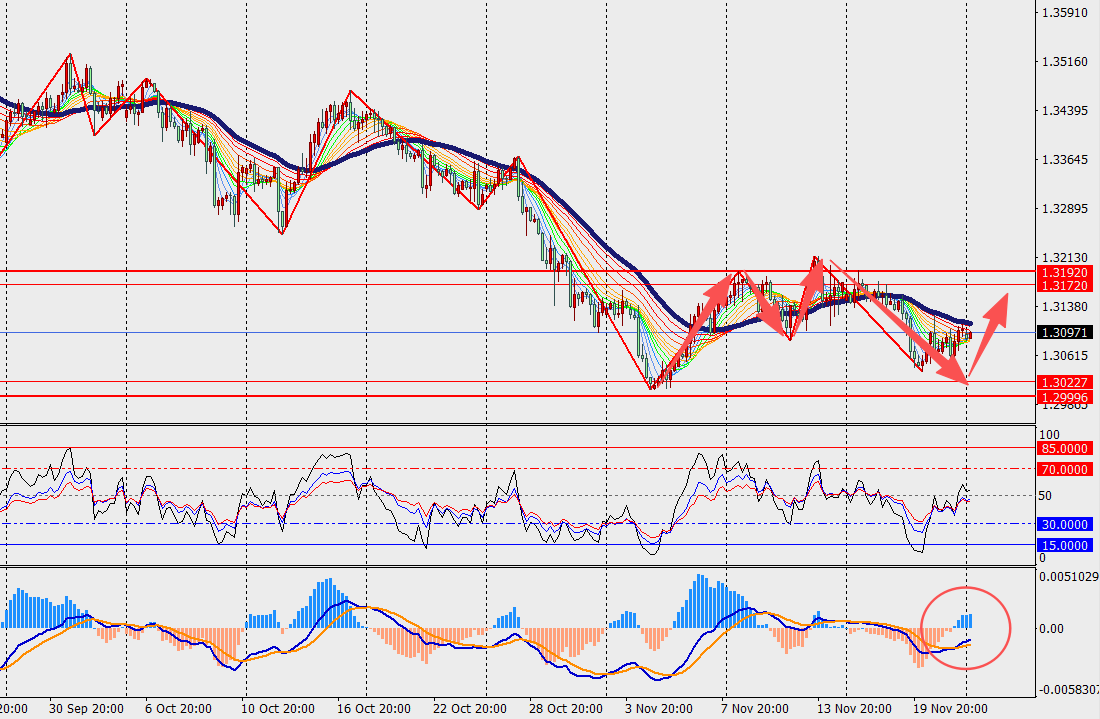Select the blue 30.0000 level label
Viewport: 1100px width, 719px height.
click(x=1064, y=524)
